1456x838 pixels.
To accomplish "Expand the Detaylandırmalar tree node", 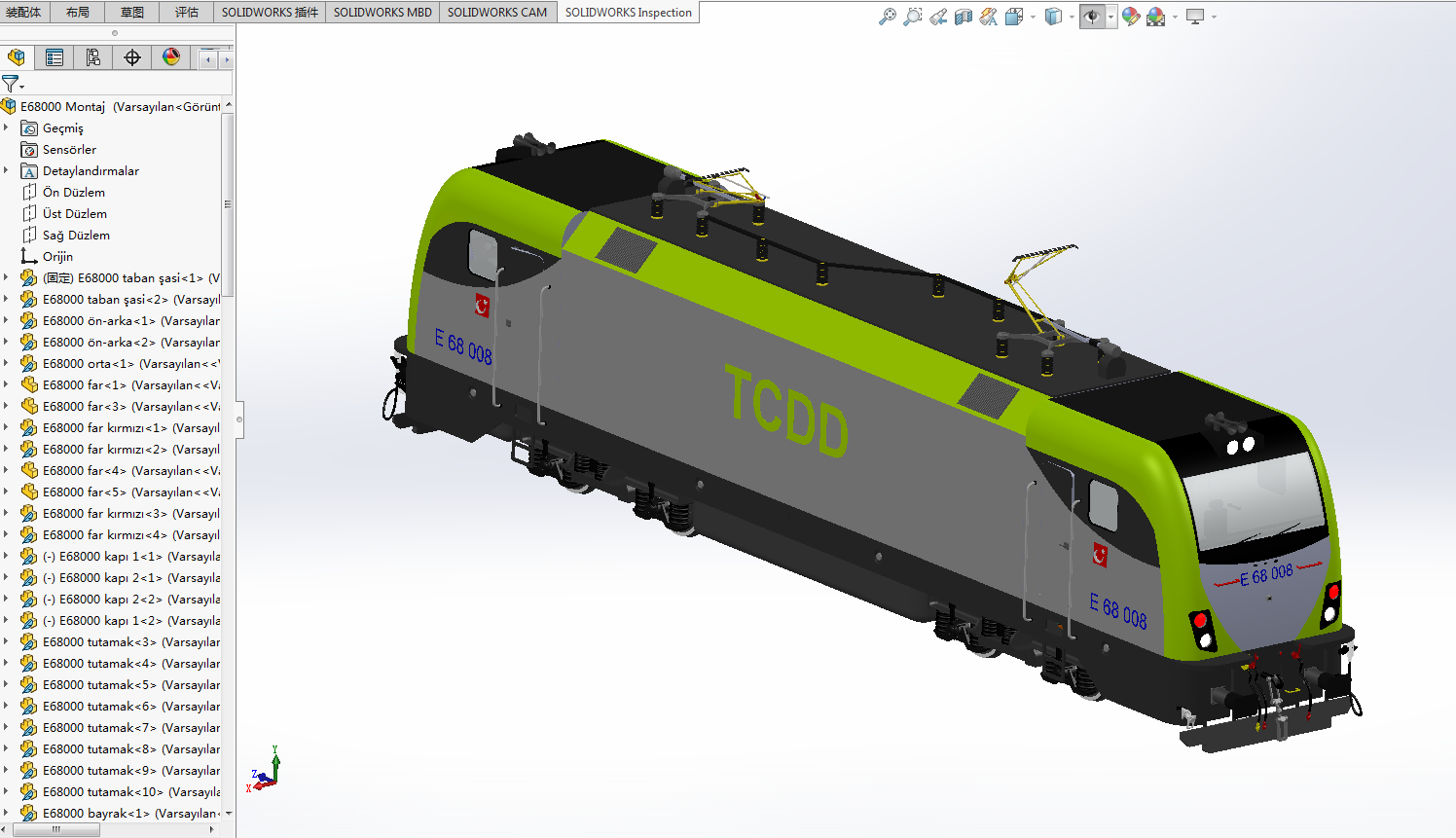I will (7, 170).
